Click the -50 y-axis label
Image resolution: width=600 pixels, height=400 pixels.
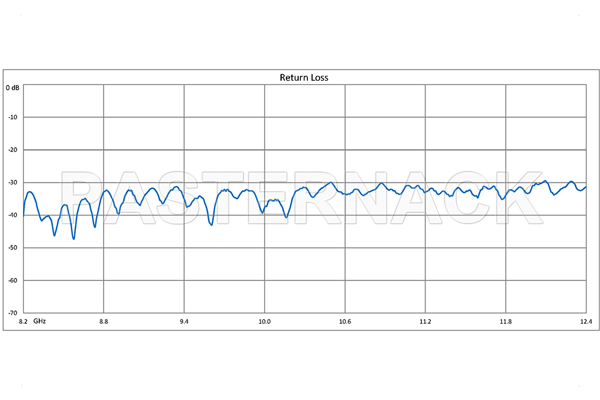[14, 248]
